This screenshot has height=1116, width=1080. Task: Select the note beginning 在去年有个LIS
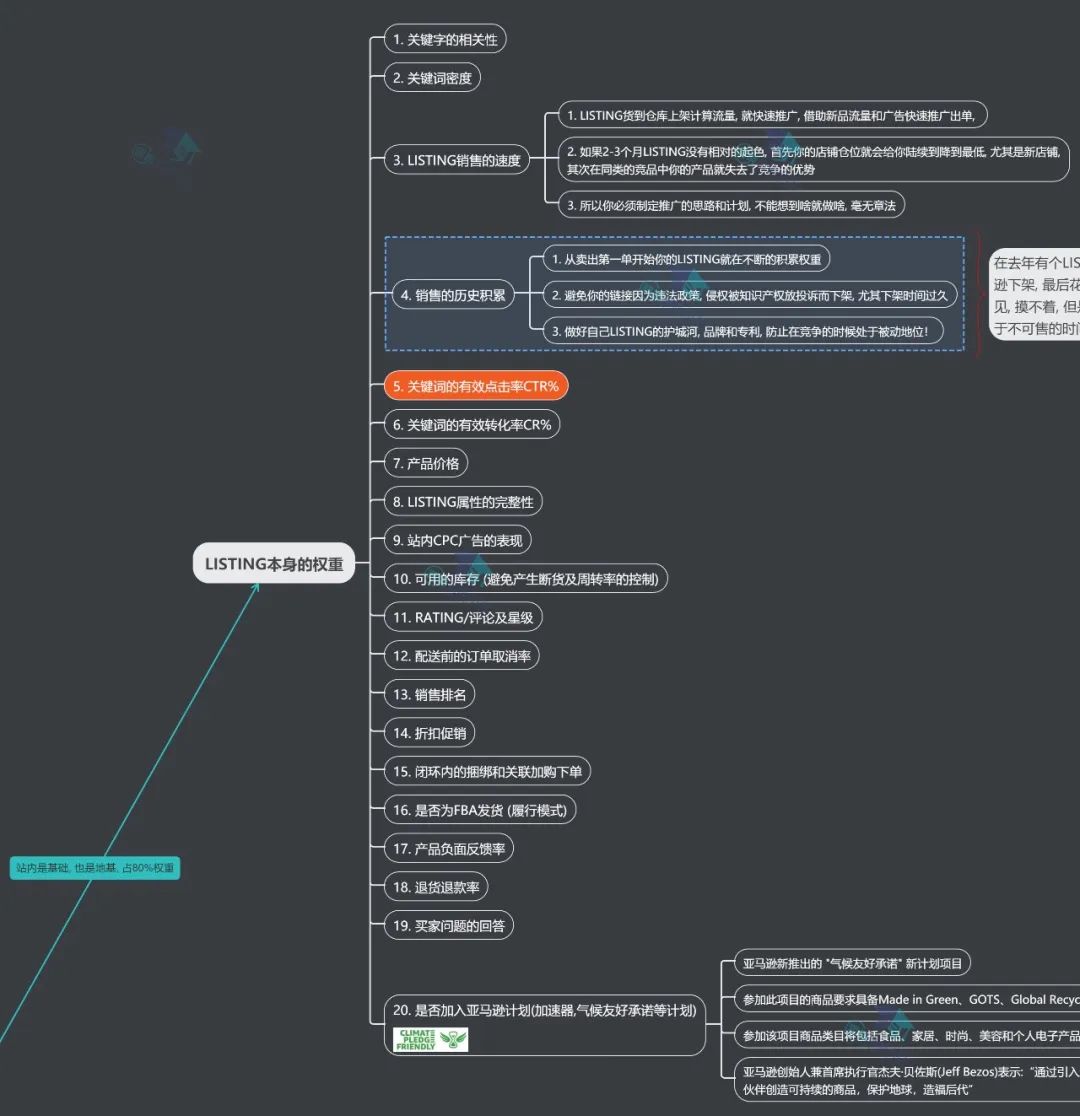[x=1035, y=295]
